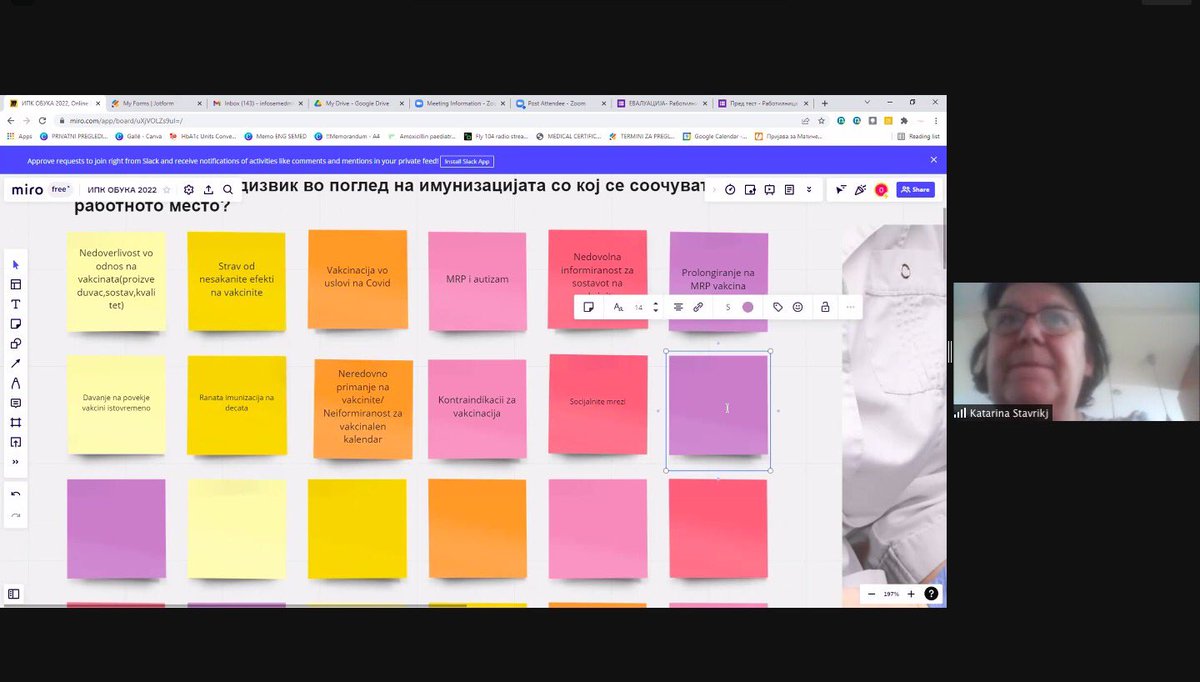The height and width of the screenshot is (682, 1200).
Task: Star the ИПК ОБУКА 2022 board
Action: pos(167,189)
